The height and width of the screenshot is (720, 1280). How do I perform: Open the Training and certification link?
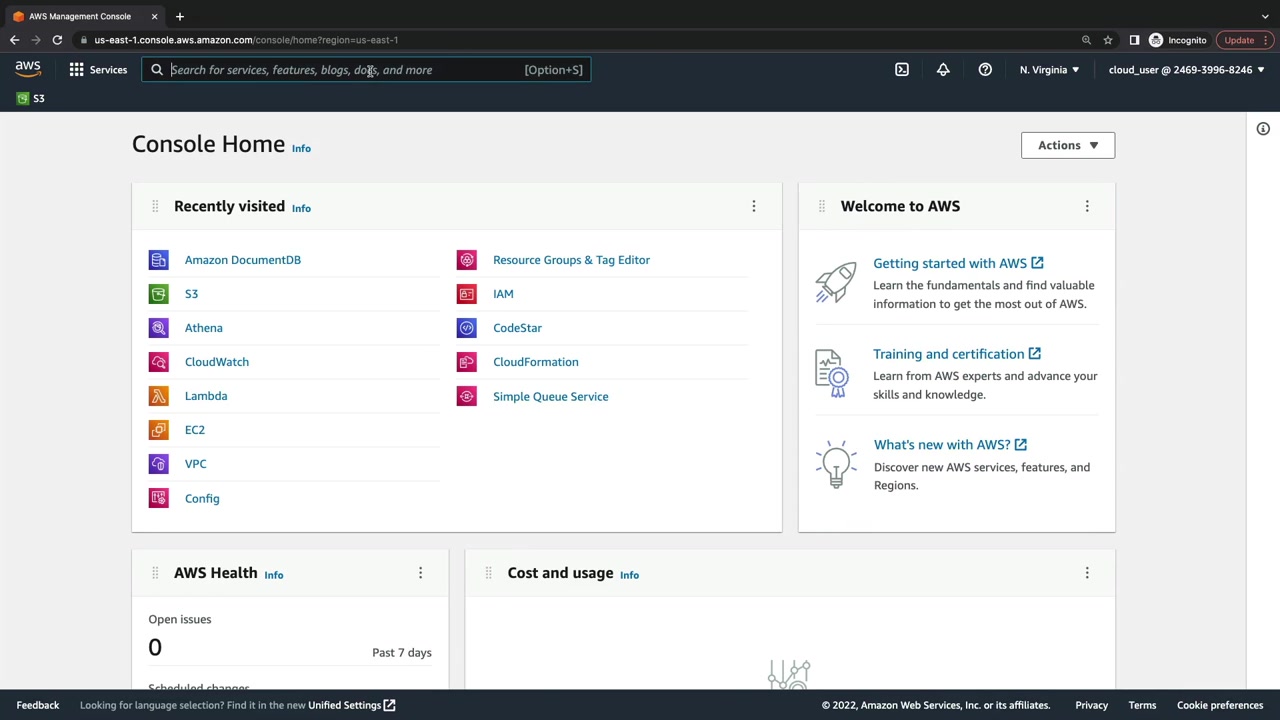957,354
